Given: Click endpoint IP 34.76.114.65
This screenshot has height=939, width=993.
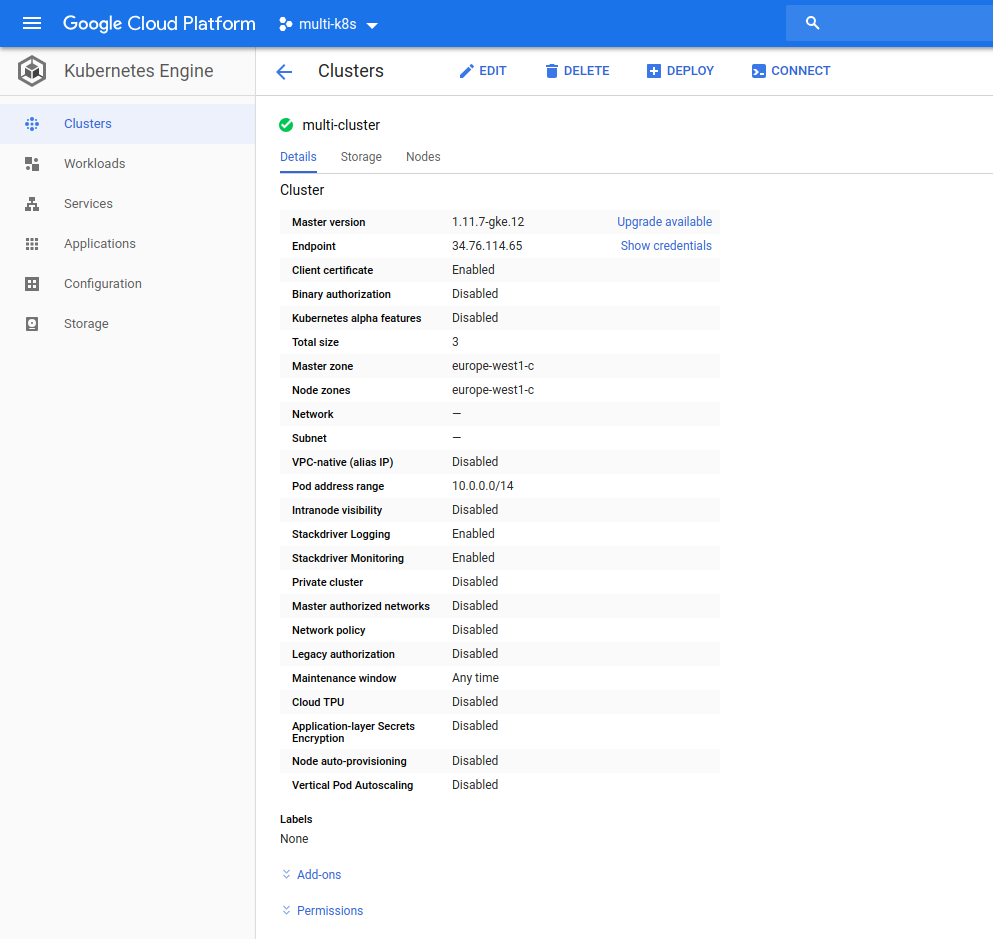Looking at the screenshot, I should (487, 246).
